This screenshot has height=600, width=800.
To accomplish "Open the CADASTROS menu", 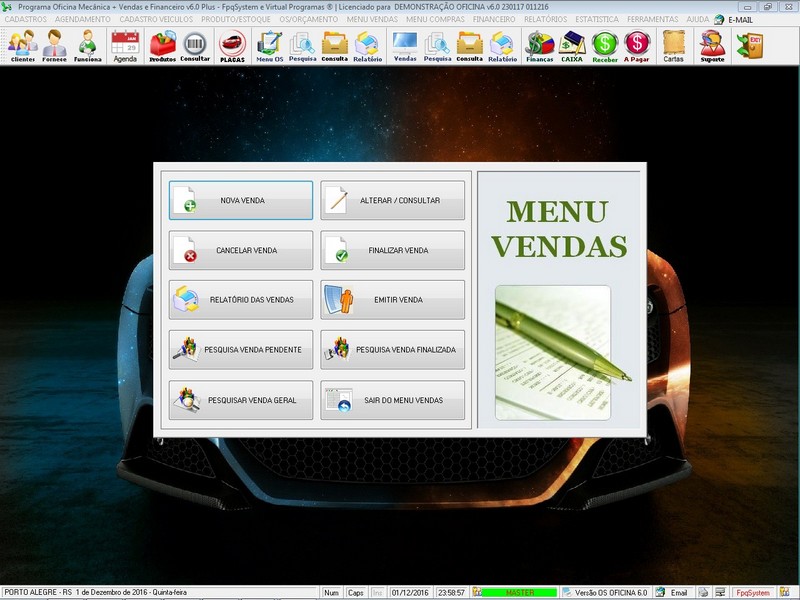I will coord(26,19).
